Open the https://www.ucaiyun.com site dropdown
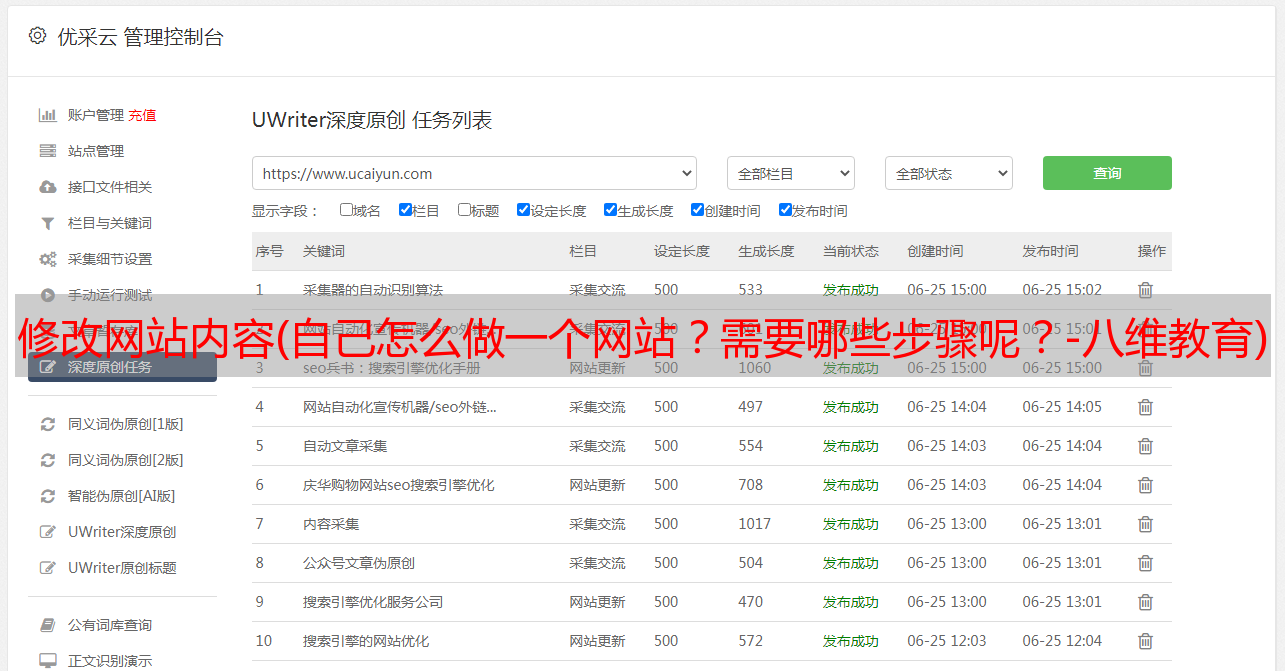Image resolution: width=1285 pixels, height=671 pixels. [x=474, y=173]
